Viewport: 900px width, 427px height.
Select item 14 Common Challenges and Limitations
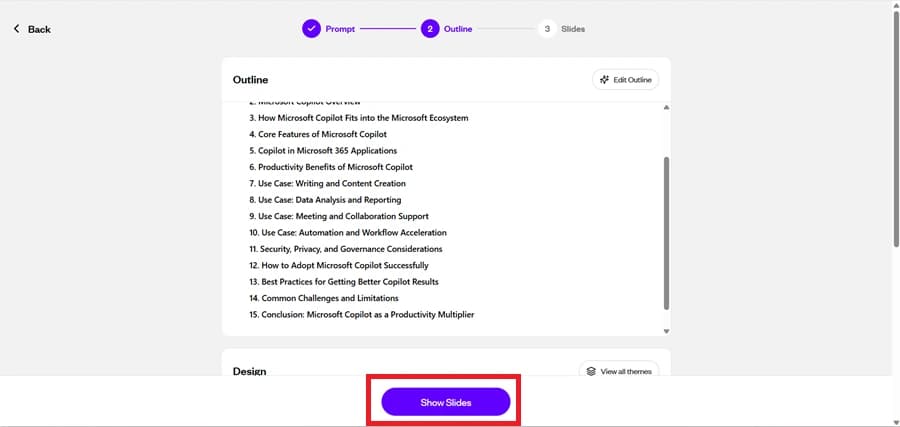pyautogui.click(x=324, y=298)
